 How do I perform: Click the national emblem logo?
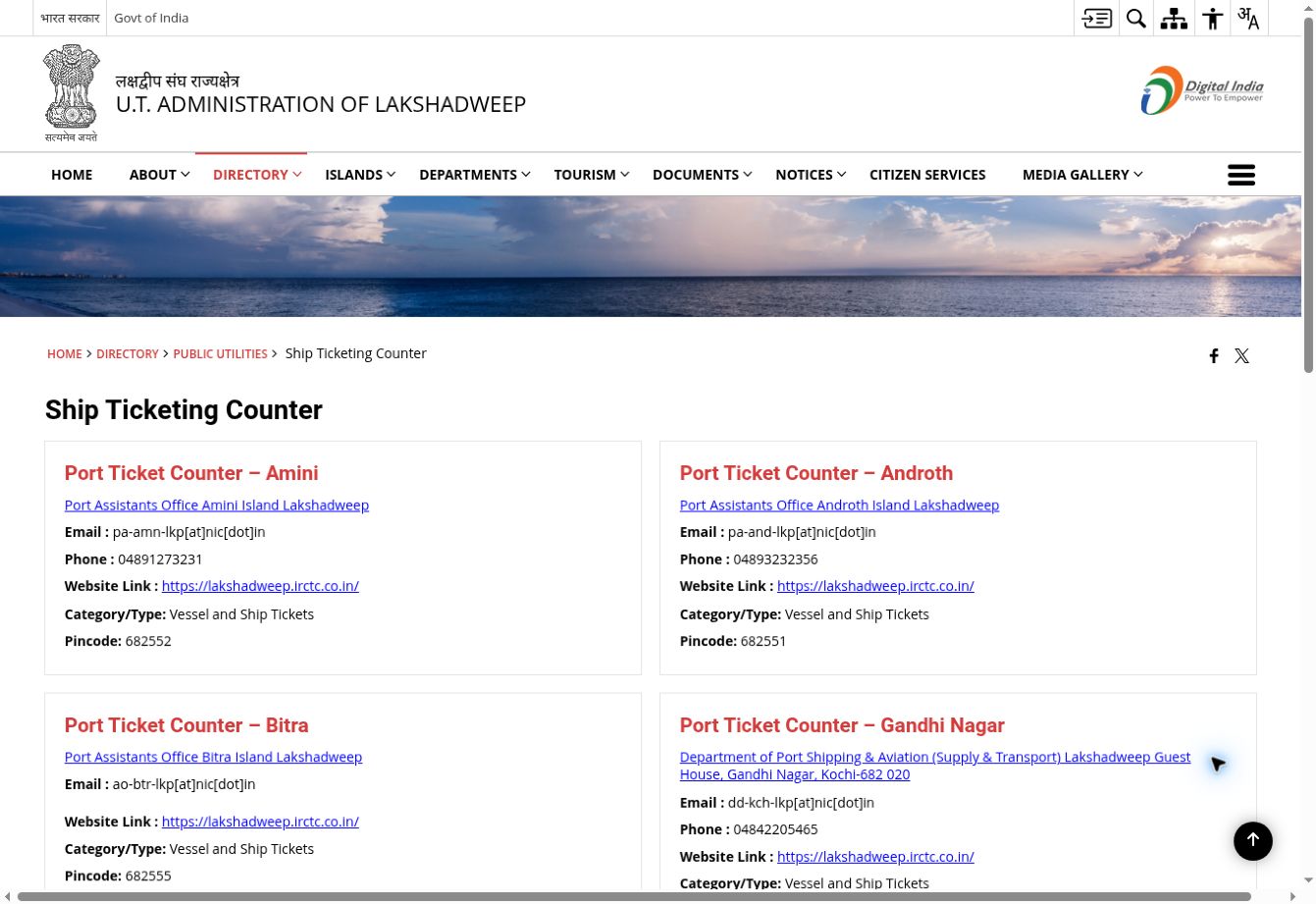click(x=72, y=93)
